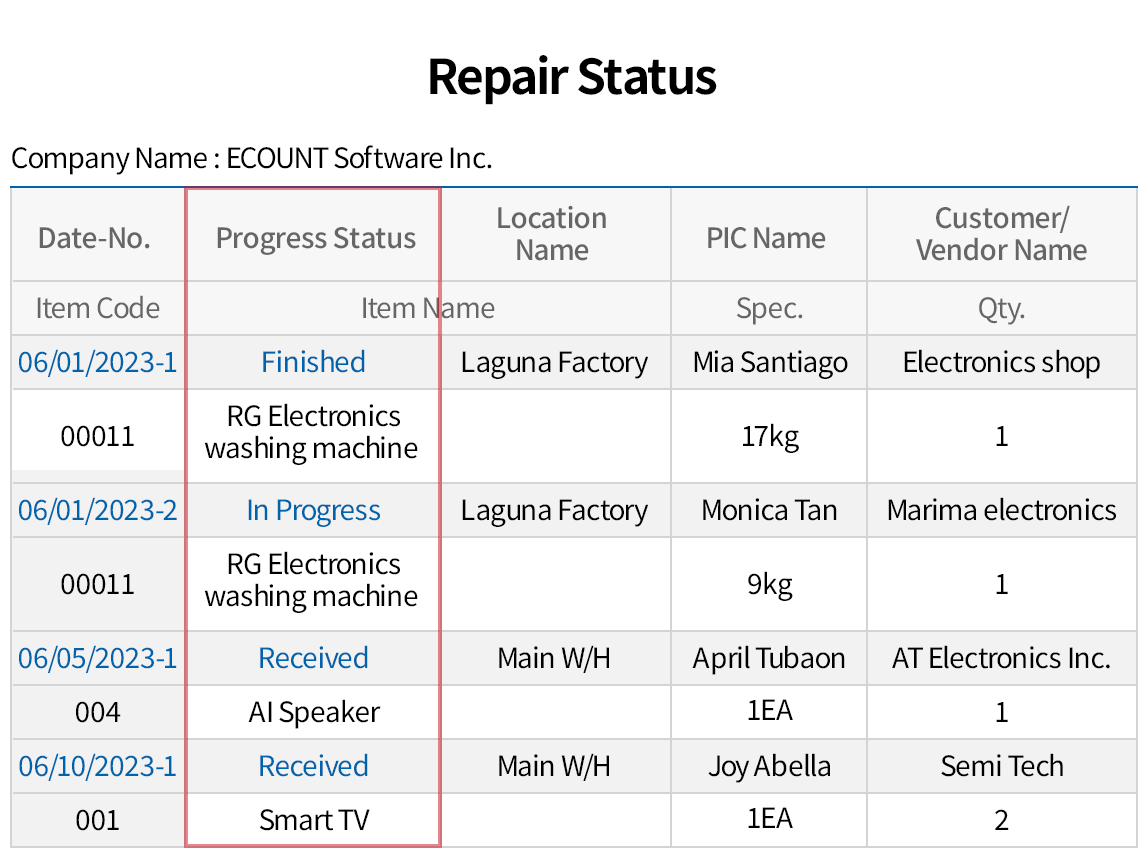Select the Location Name column header
1148x858 pixels.
point(552,234)
